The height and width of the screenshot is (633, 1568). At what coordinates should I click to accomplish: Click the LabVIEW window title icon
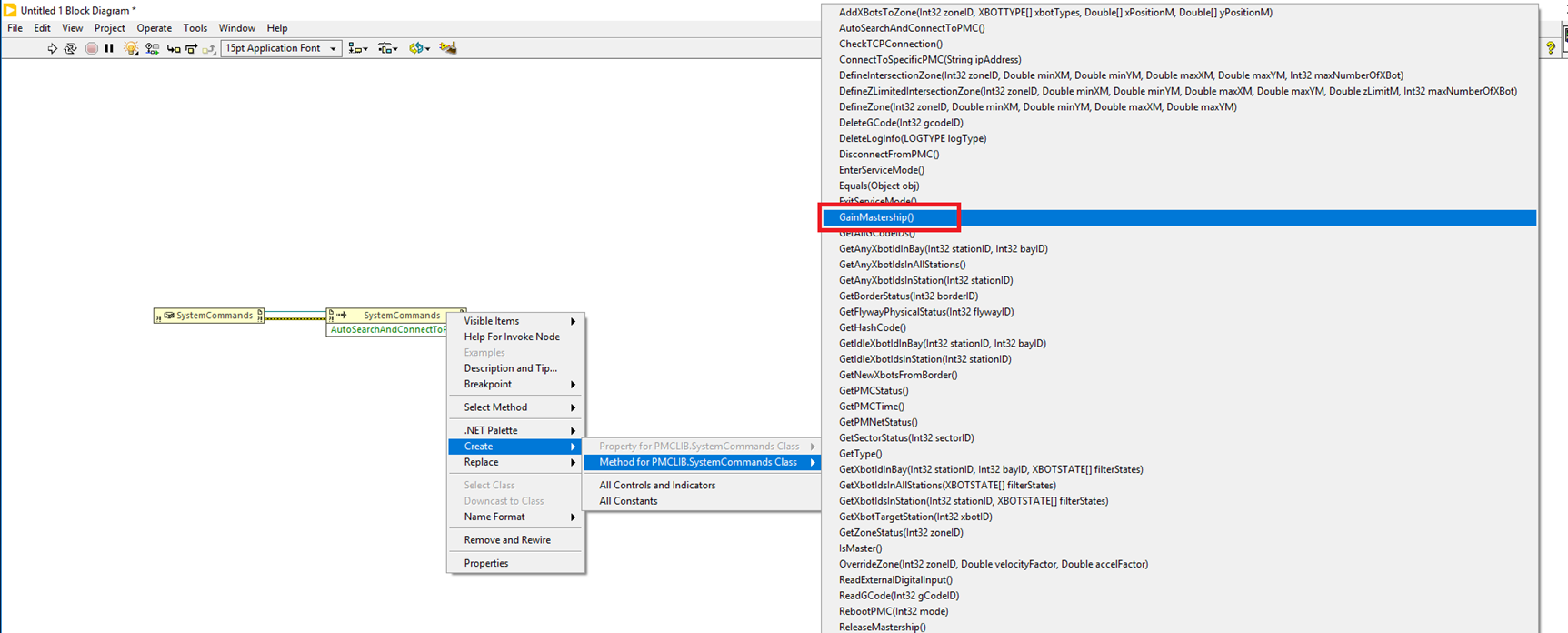pyautogui.click(x=10, y=10)
